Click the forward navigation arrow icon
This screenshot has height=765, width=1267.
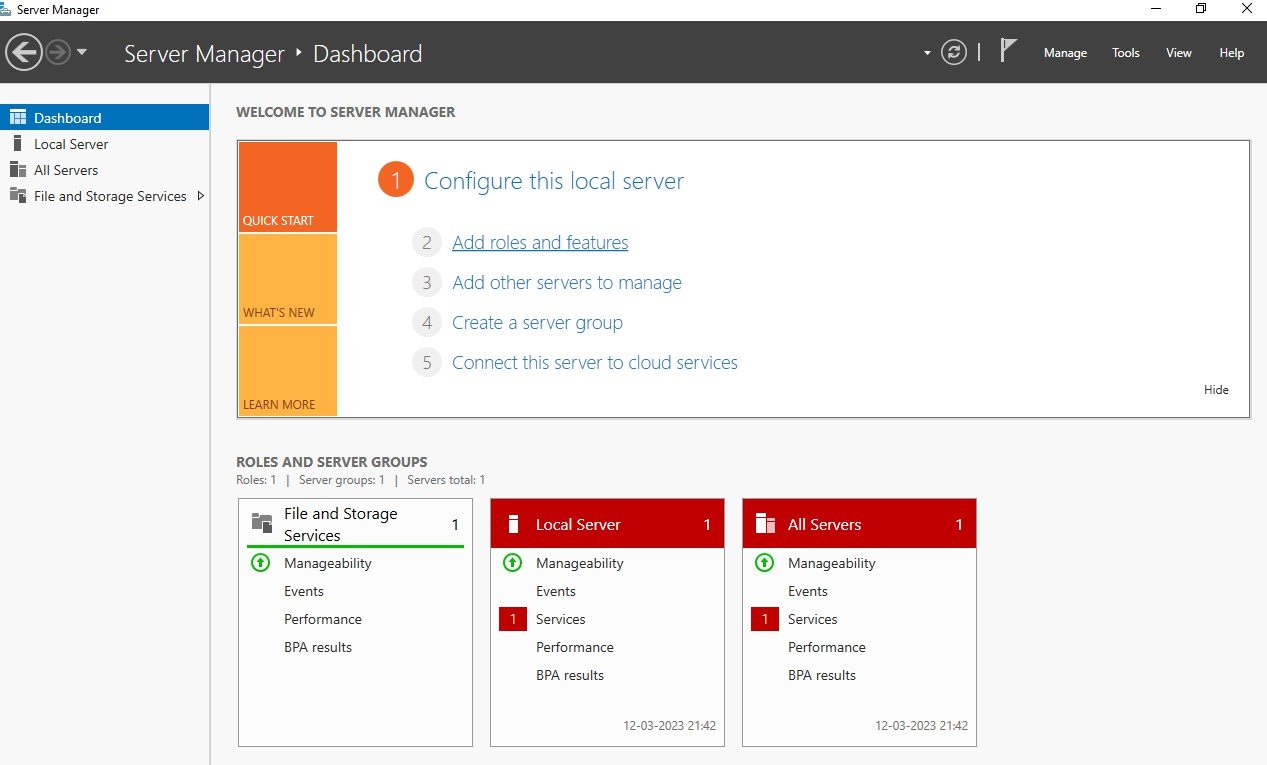(x=58, y=52)
